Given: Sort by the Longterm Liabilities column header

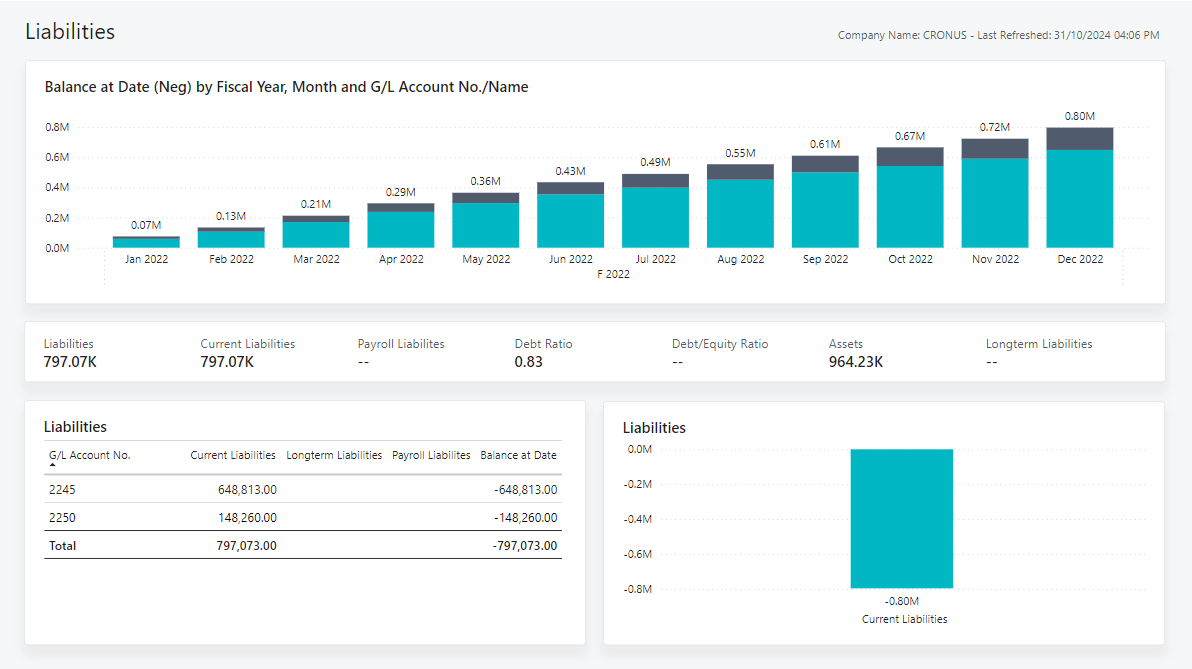Looking at the screenshot, I should tap(334, 455).
